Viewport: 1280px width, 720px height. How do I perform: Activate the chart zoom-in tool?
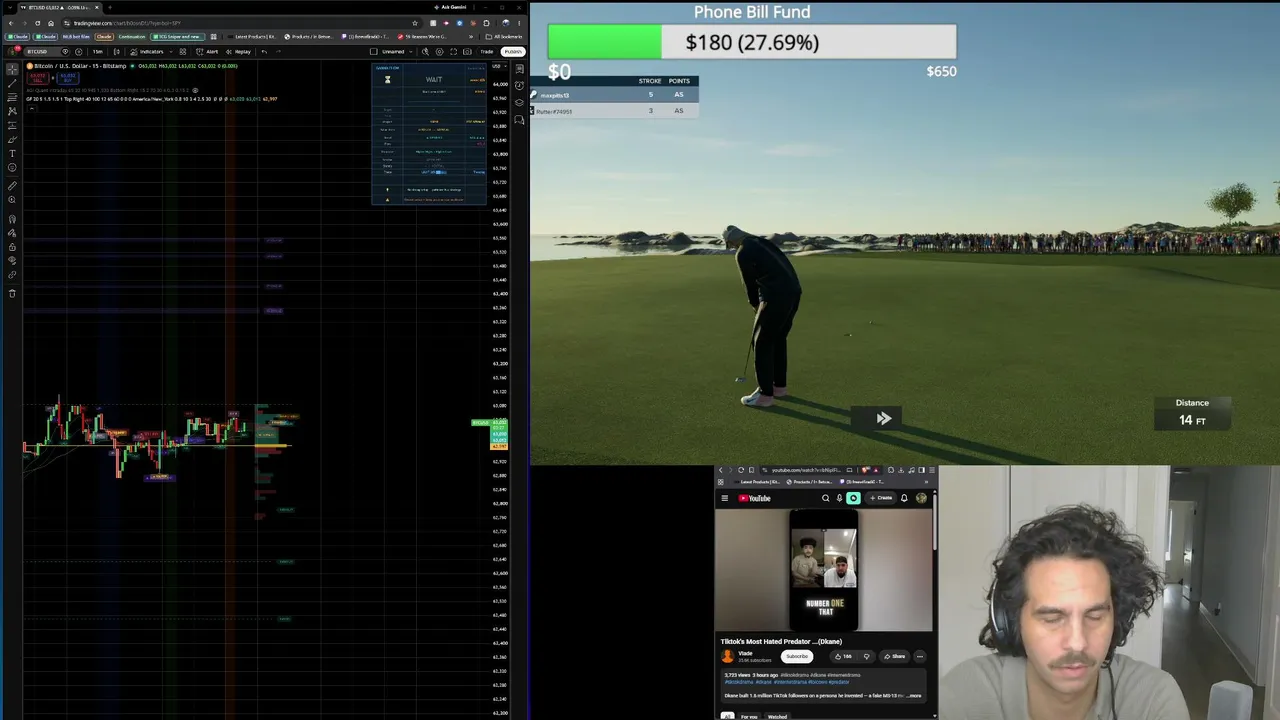12,200
